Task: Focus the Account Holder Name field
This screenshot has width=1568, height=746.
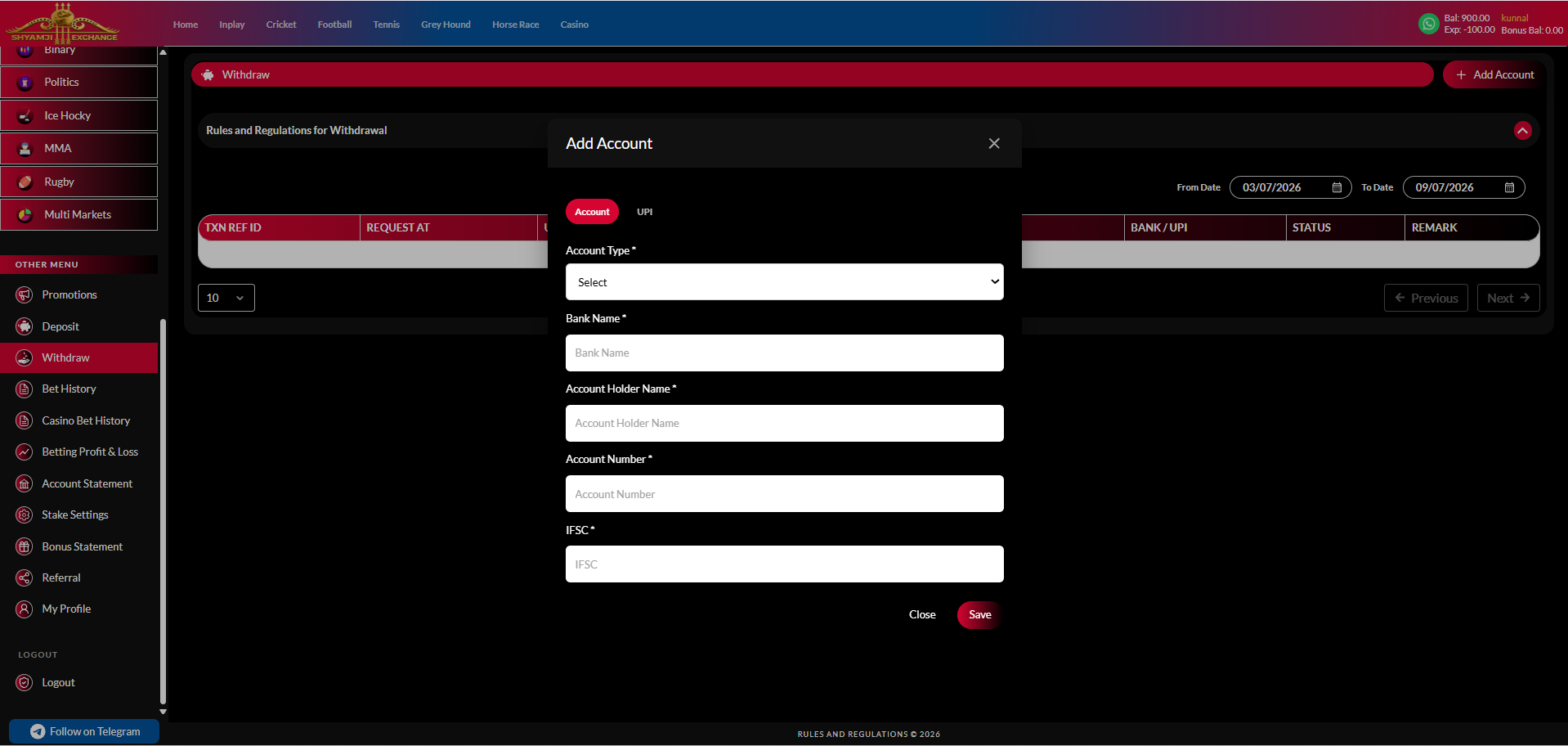Action: (785, 424)
